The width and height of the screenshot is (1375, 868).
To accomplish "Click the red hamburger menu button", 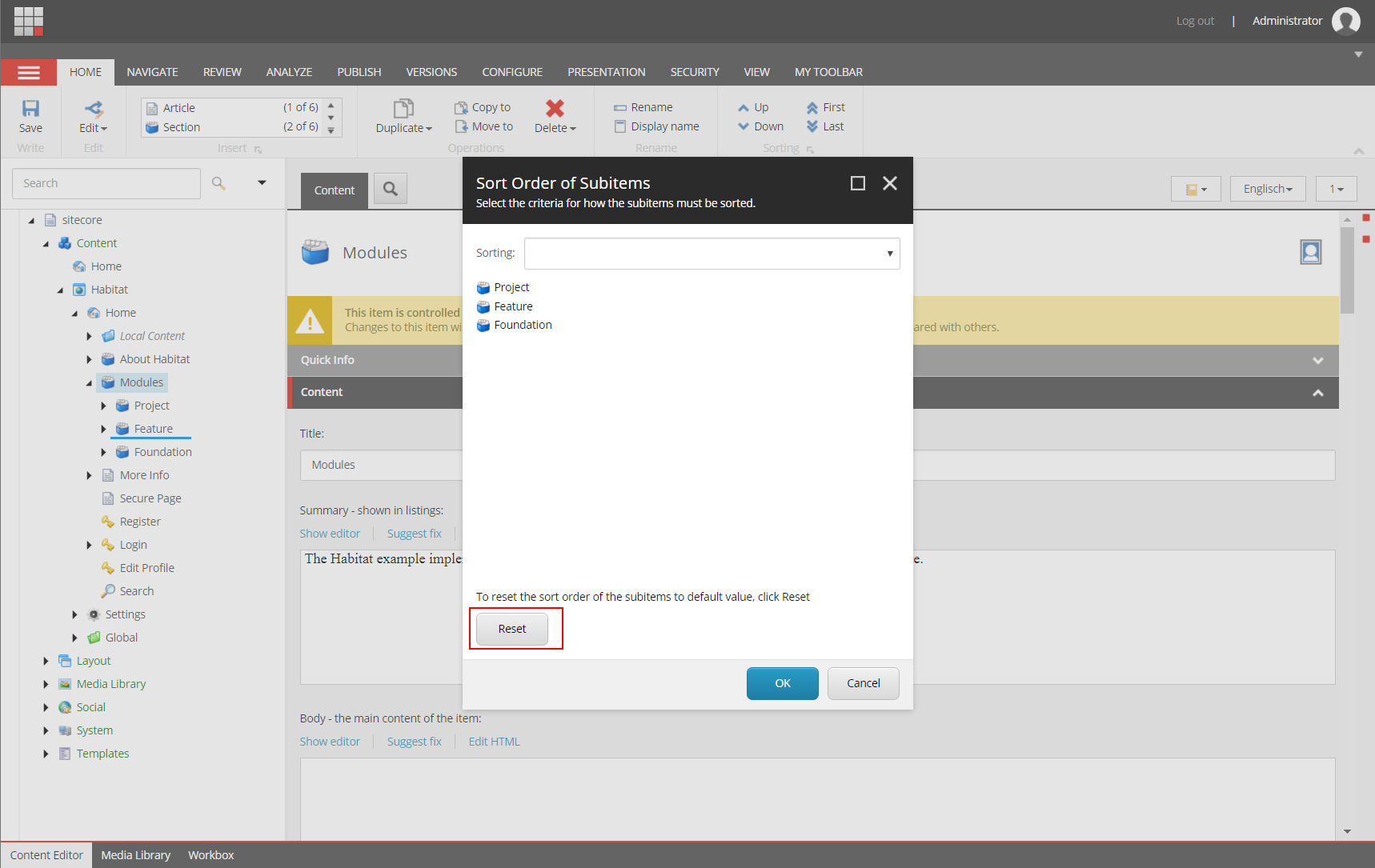I will (x=29, y=73).
